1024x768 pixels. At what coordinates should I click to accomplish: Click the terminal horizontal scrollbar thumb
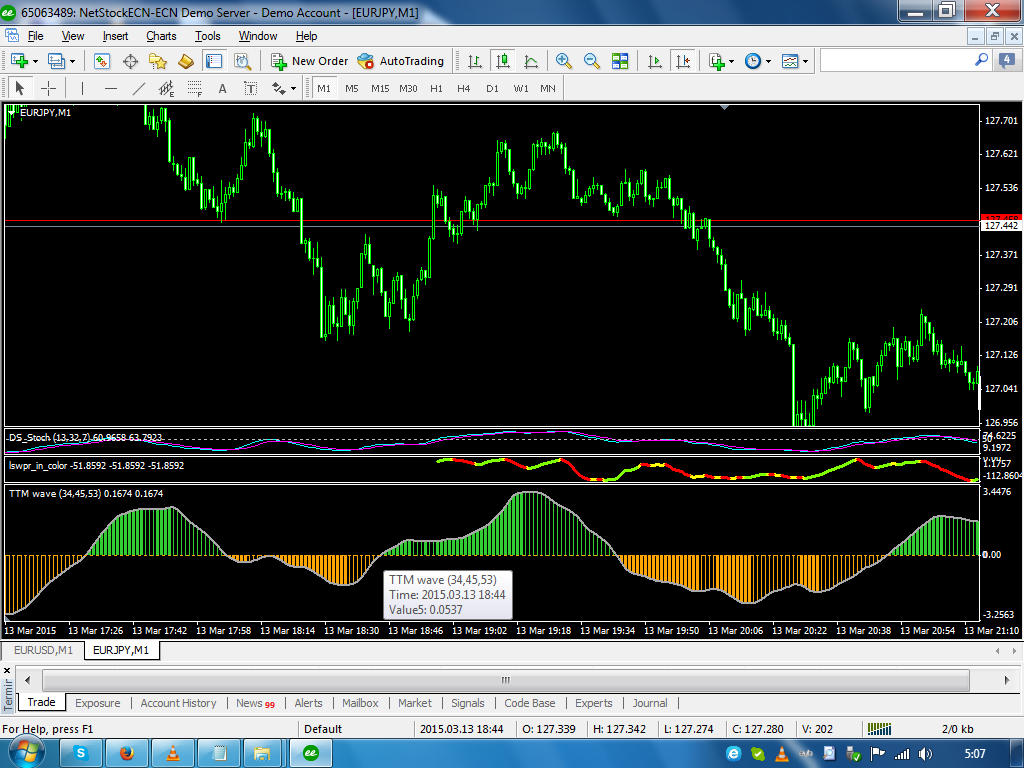505,680
